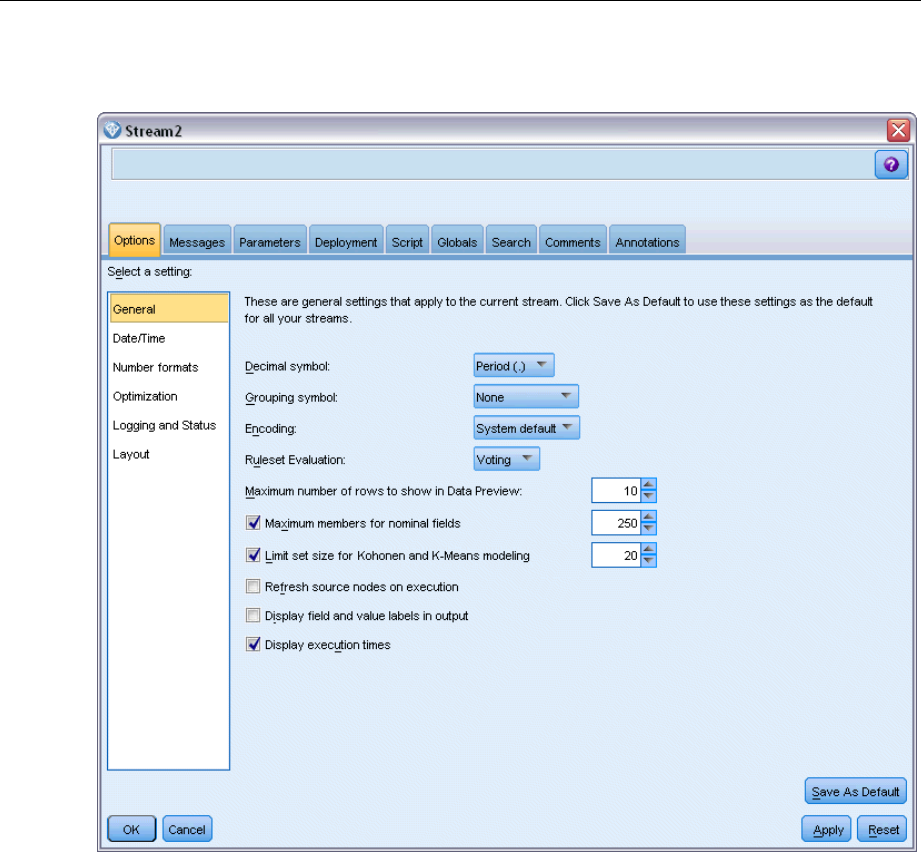The image size is (921, 852).
Task: Enable Display field and value labels in output
Action: 253,616
